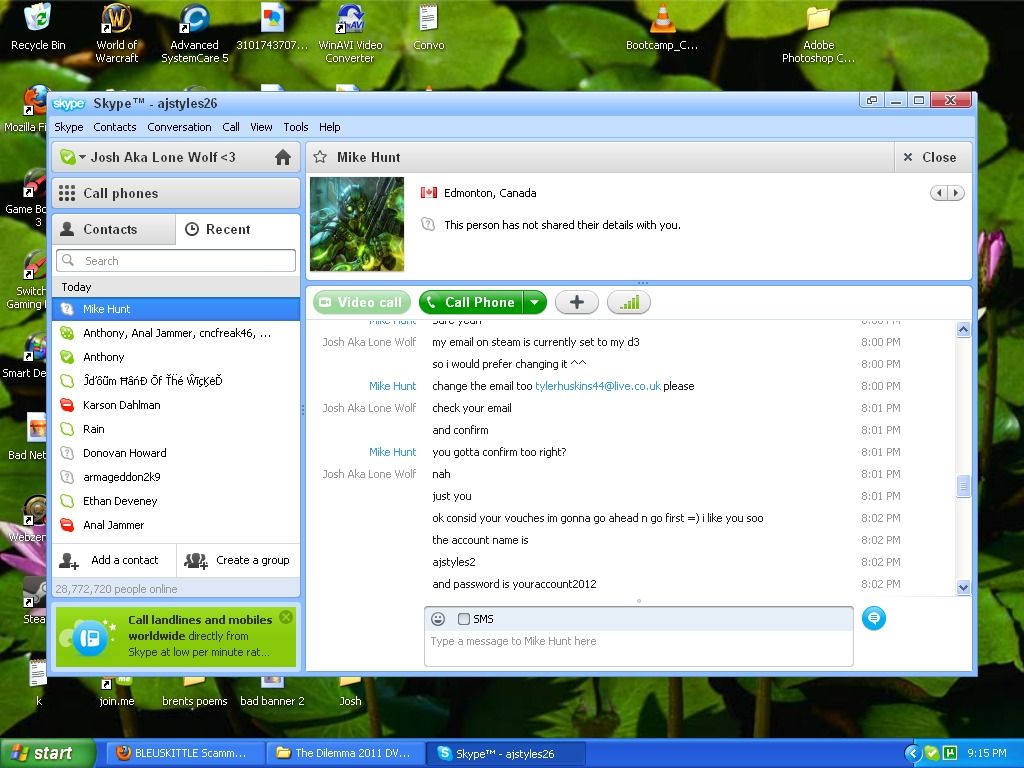Click the Skype compact view title bar button
Screen dimensions: 1024x768
(x=872, y=100)
